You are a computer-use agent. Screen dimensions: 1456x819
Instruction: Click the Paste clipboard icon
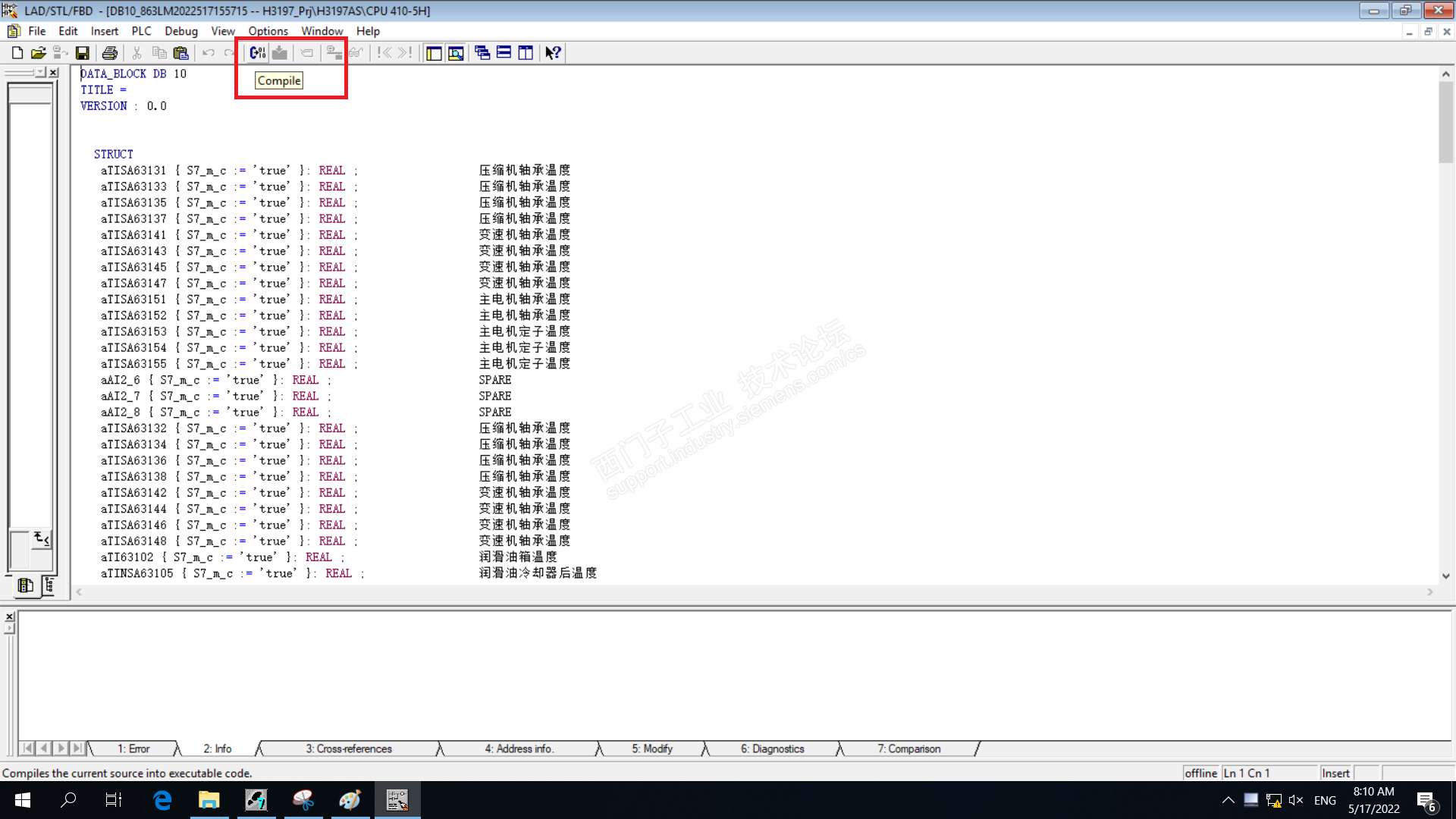pyautogui.click(x=180, y=53)
